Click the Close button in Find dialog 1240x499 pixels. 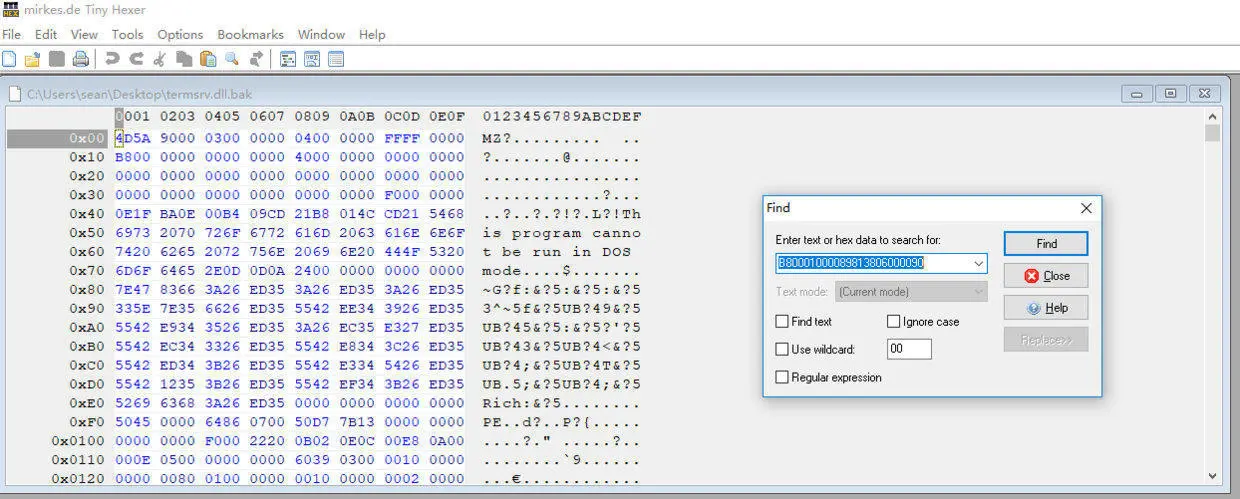point(1046,276)
